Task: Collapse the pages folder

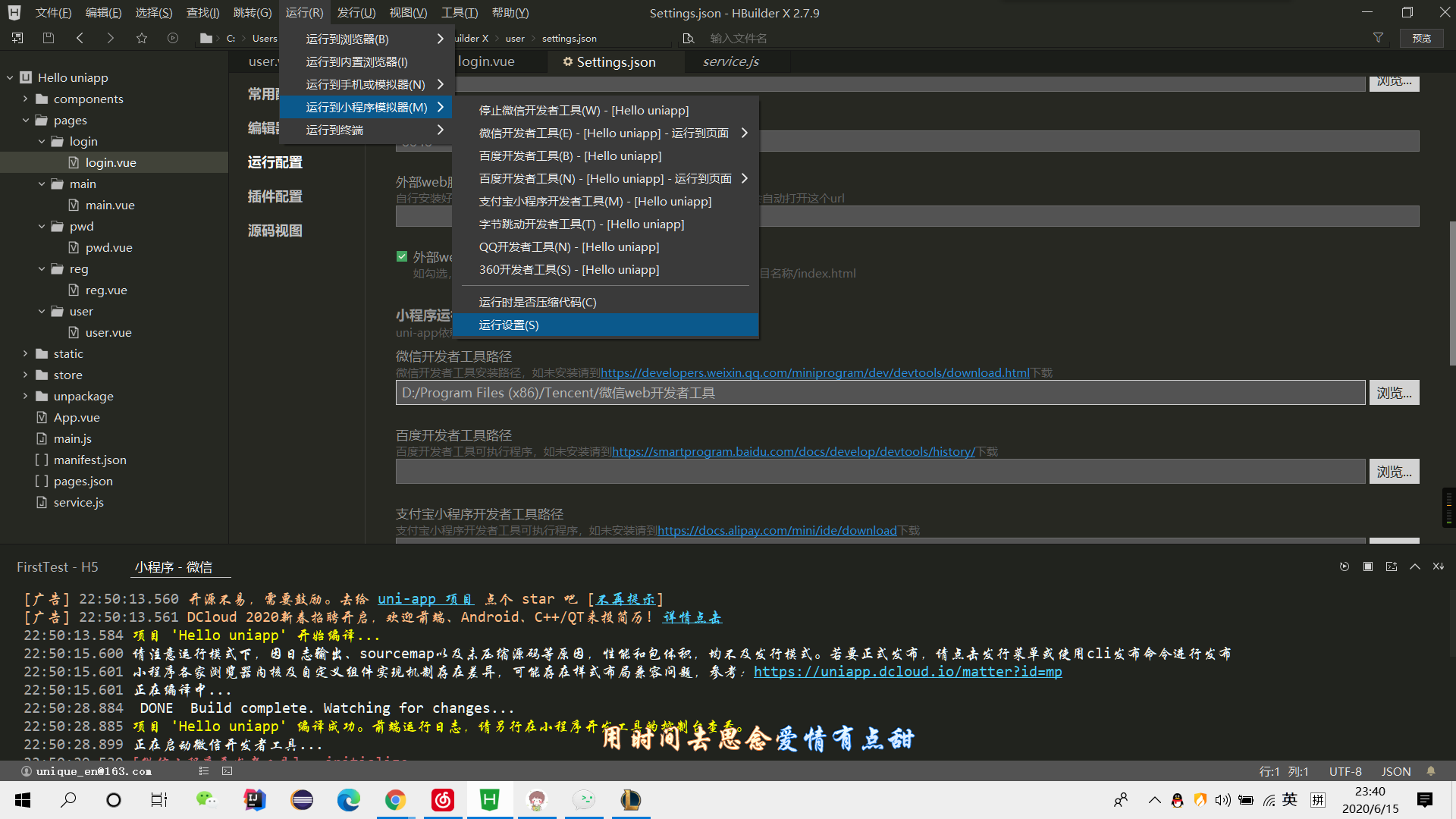Action: [25, 120]
